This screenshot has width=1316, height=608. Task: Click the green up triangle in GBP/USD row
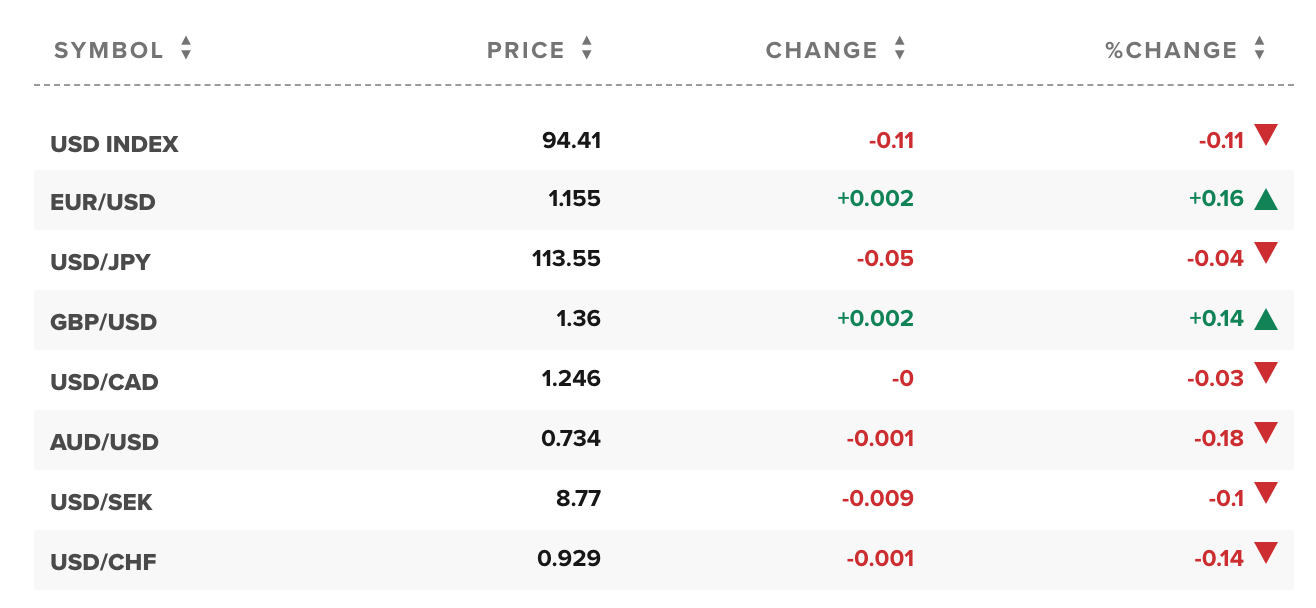tap(1266, 319)
